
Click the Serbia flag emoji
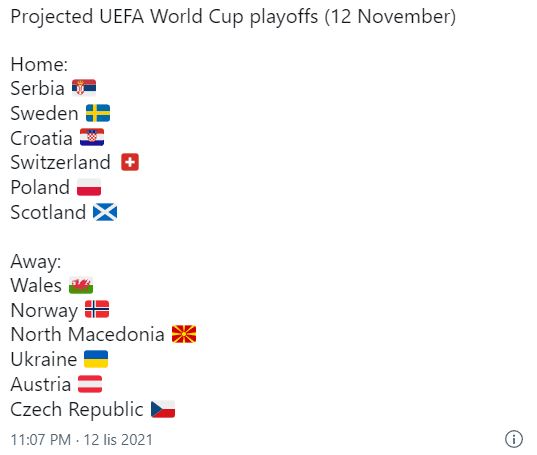(84, 88)
